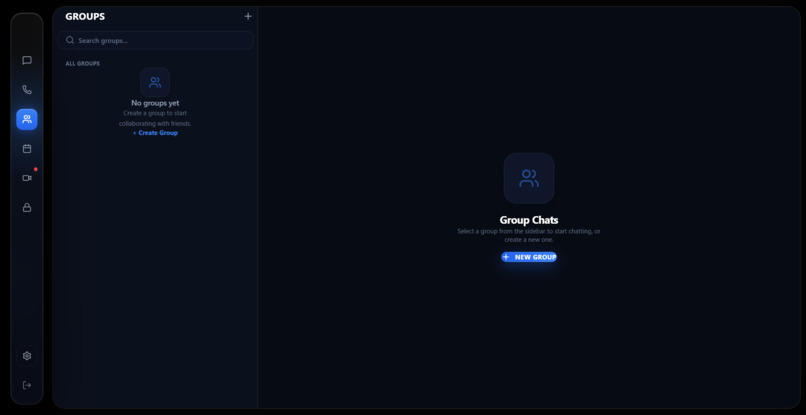Open settings gear in sidebar

coord(27,356)
